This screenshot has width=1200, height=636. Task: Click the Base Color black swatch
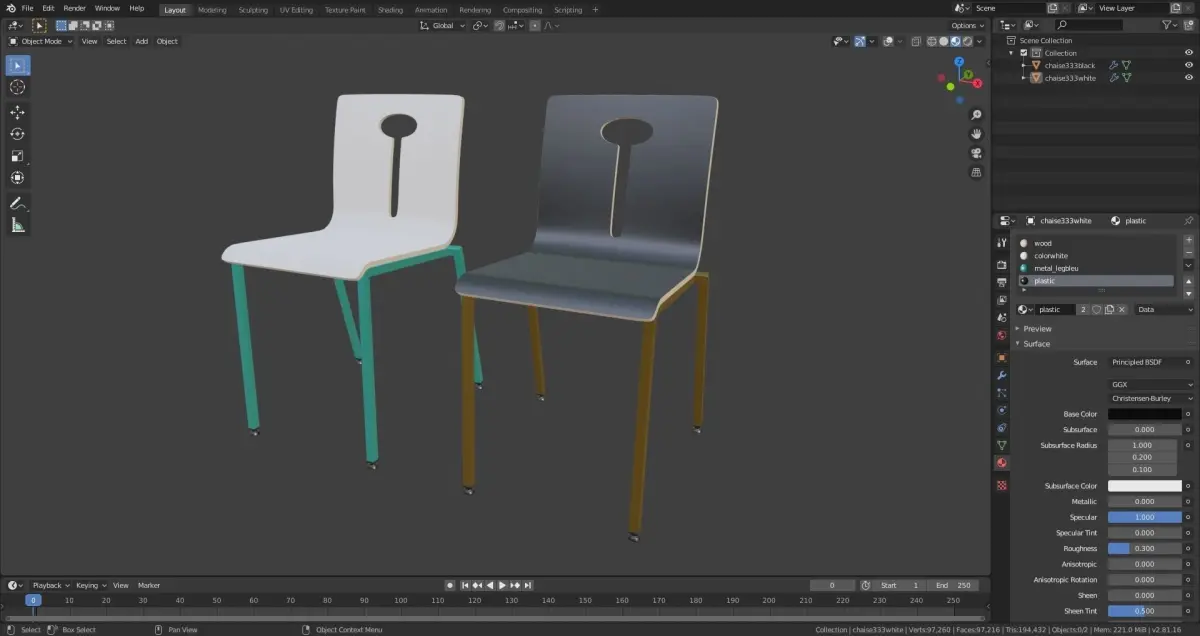(1144, 414)
